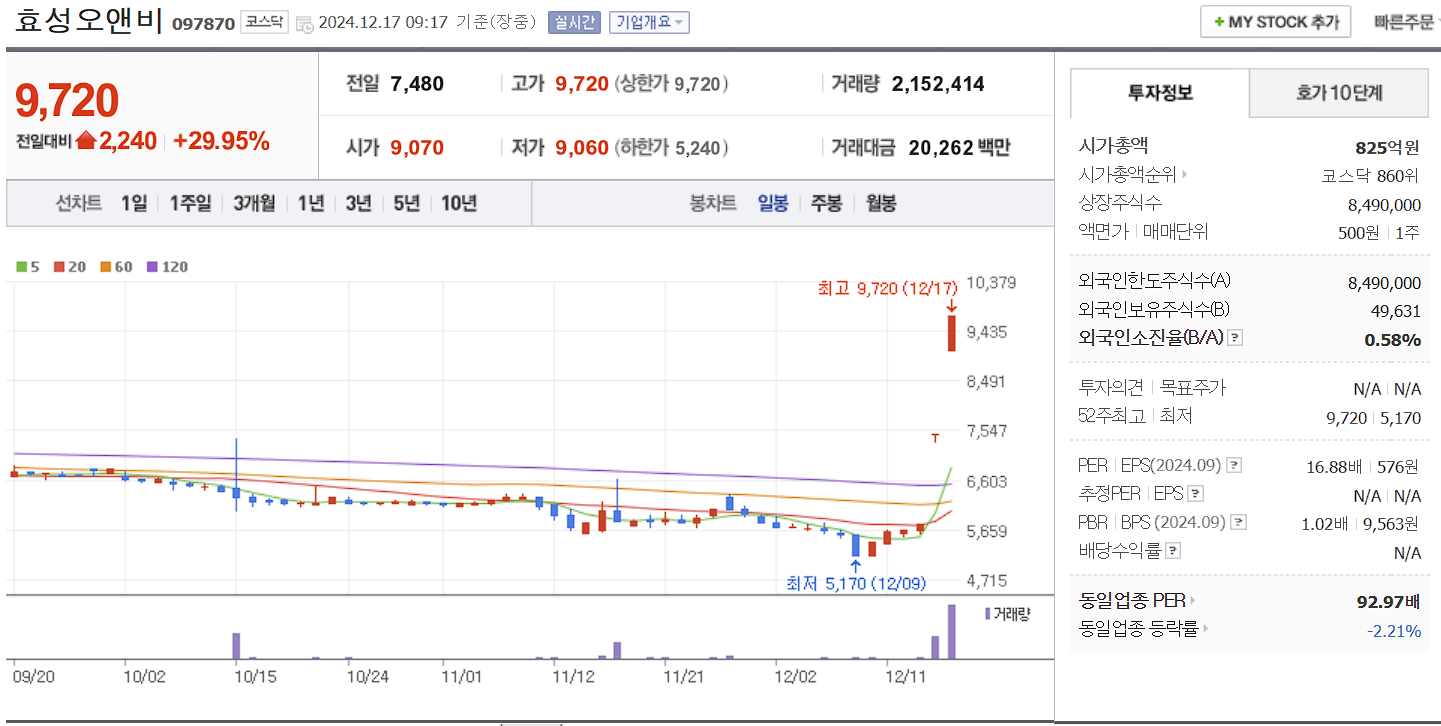
Task: Click the PBR BPS help icon
Action: (1237, 522)
